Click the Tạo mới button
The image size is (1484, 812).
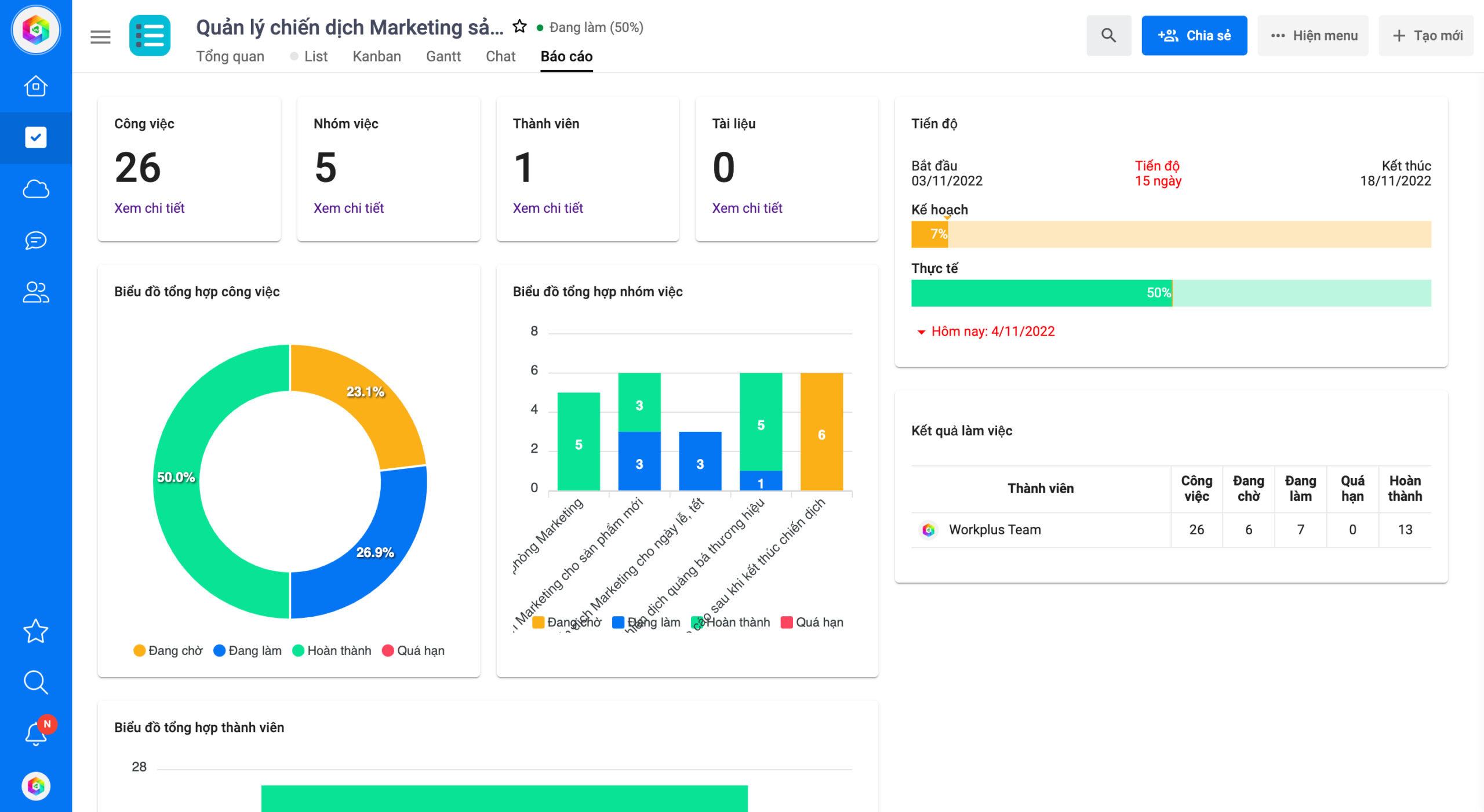click(1426, 35)
